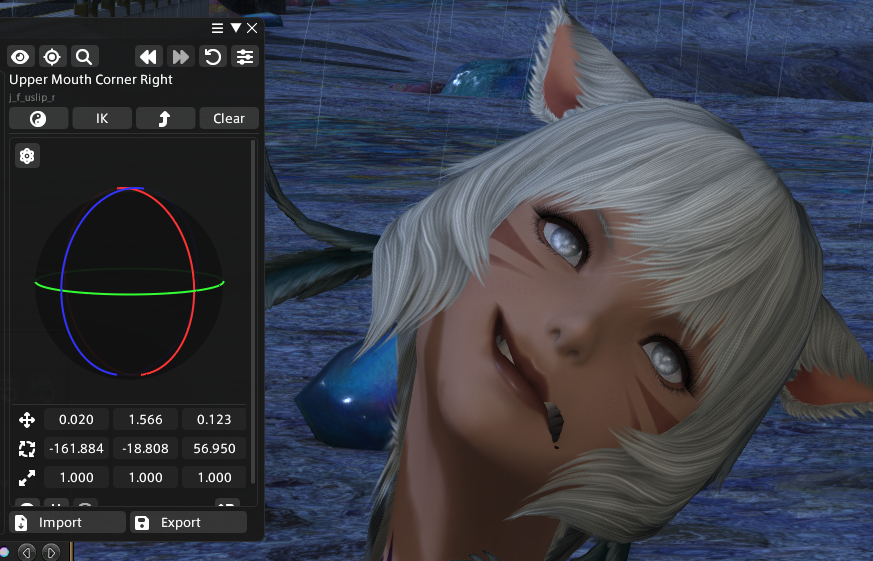Click the rotation field showing -18.808

tap(145, 449)
